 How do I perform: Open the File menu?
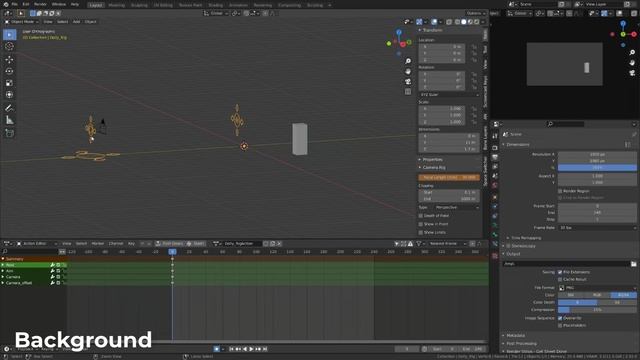coord(14,4)
